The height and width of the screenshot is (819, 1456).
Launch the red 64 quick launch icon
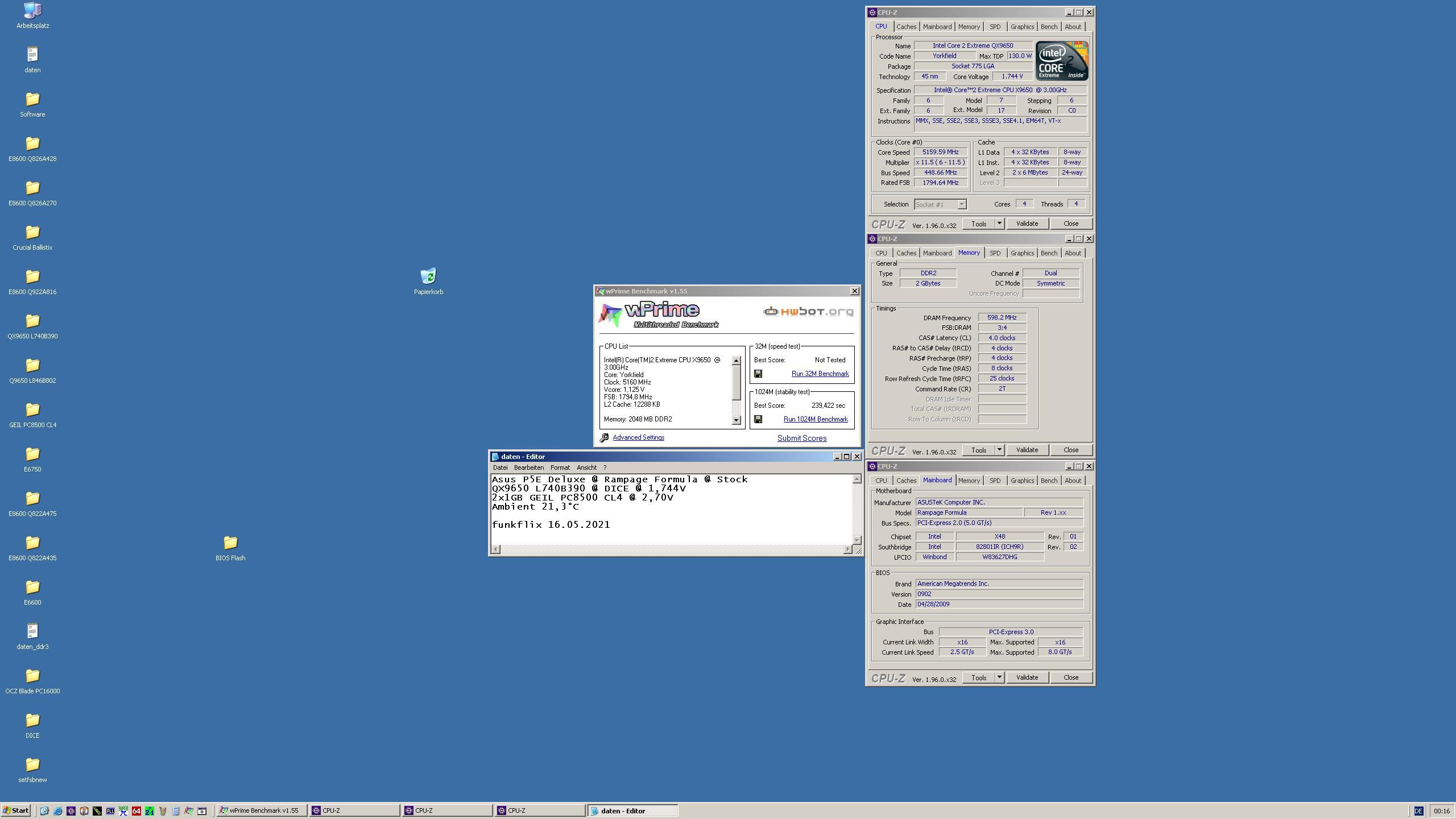click(x=136, y=811)
